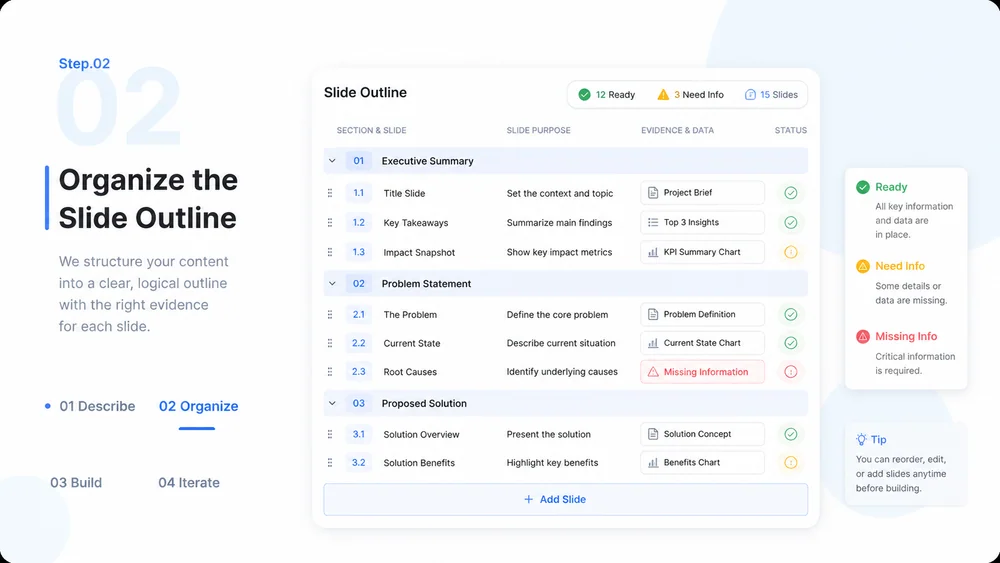Select the 02 Organize step

[198, 406]
